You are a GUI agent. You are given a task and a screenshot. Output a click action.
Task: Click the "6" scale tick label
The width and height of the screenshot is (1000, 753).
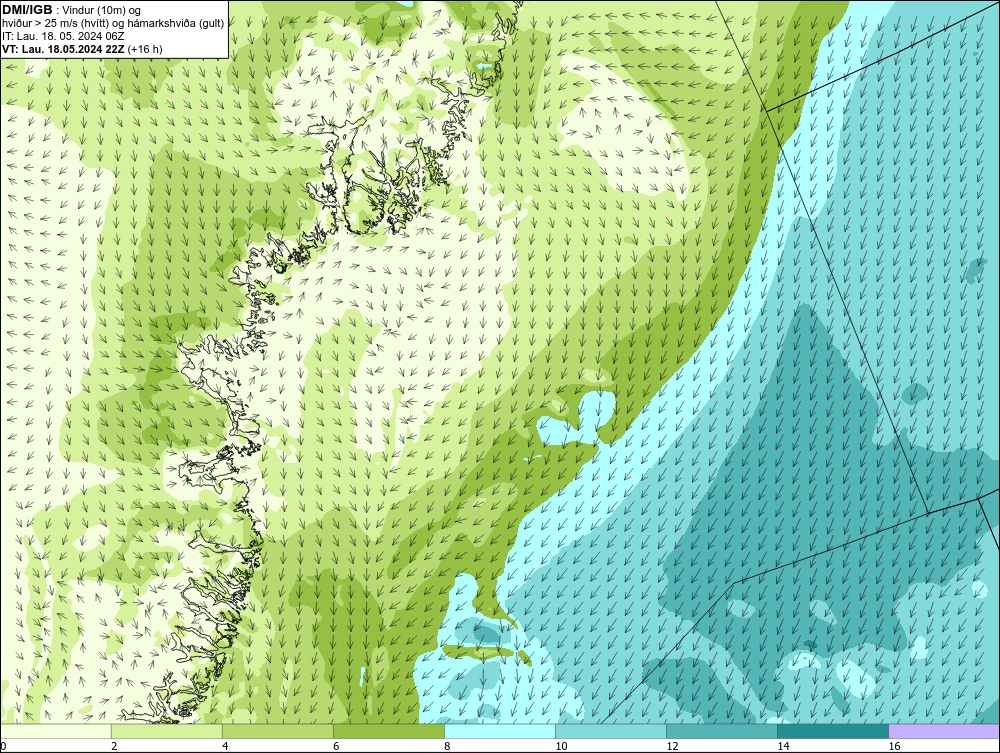click(x=336, y=746)
